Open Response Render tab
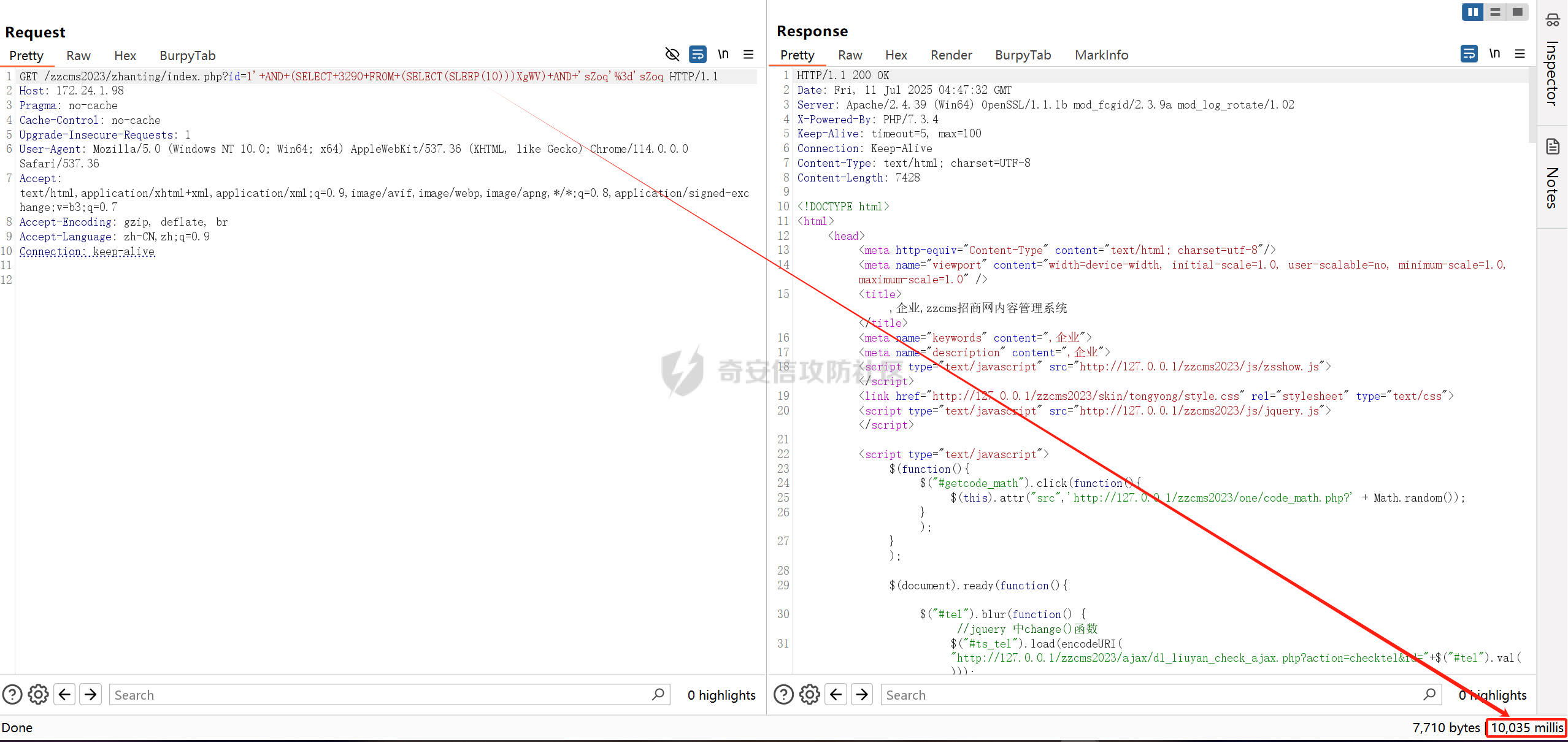The image size is (1568, 742). pyautogui.click(x=951, y=55)
